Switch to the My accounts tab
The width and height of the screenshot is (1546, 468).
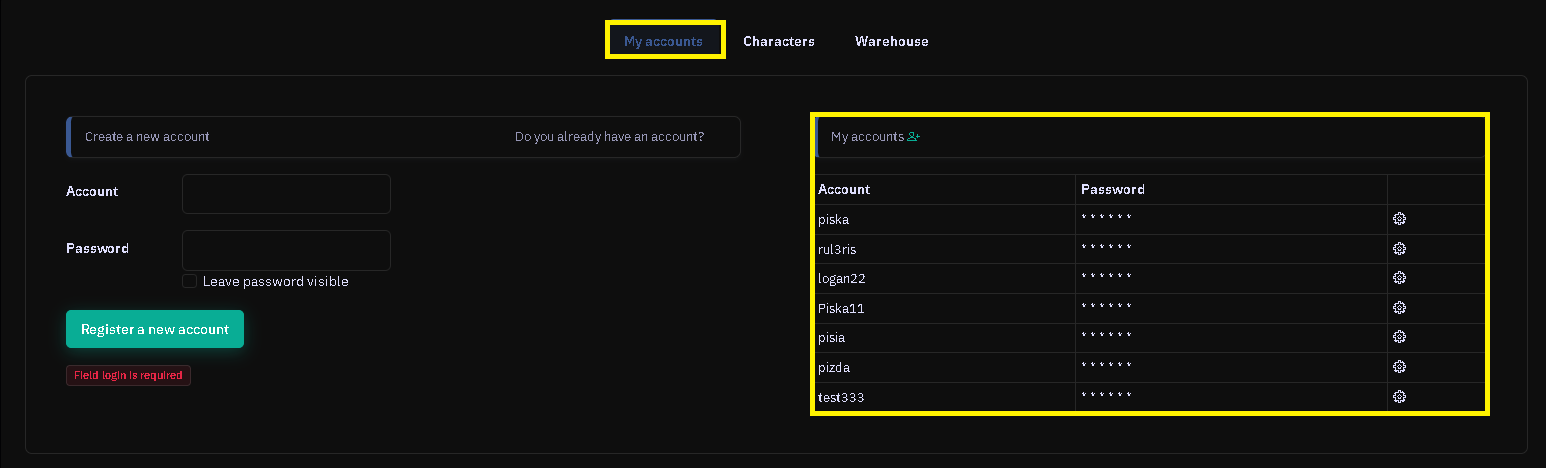click(663, 41)
